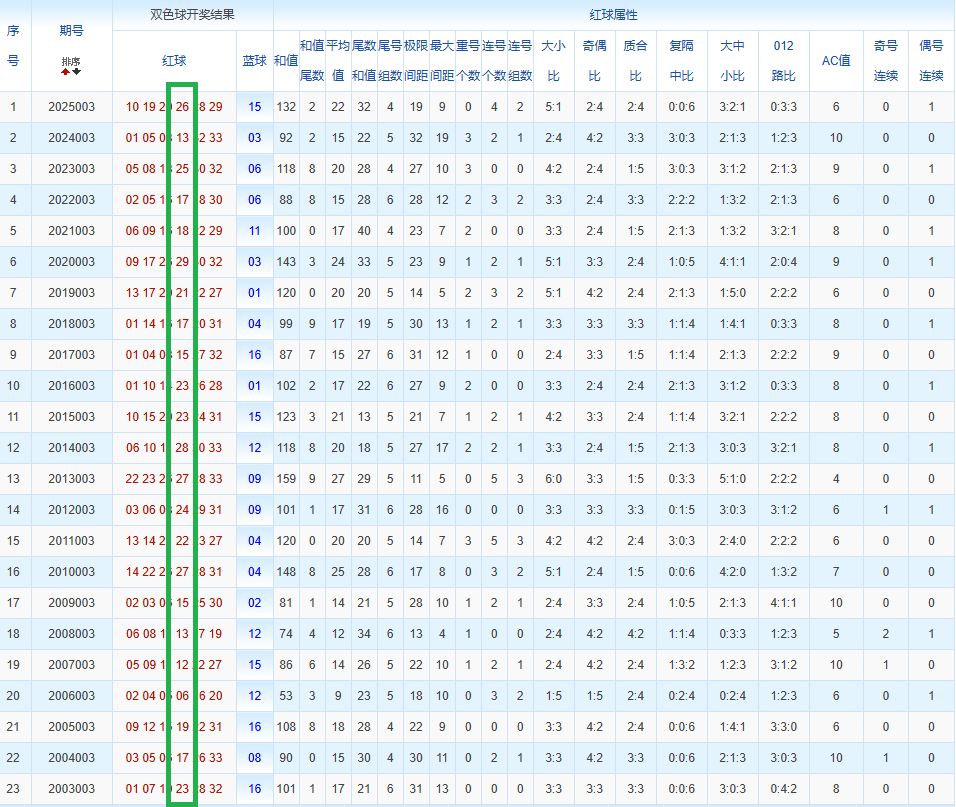The height and width of the screenshot is (807, 956).
Task: Click blue ball 16 in row 2017003
Action: coord(255,355)
